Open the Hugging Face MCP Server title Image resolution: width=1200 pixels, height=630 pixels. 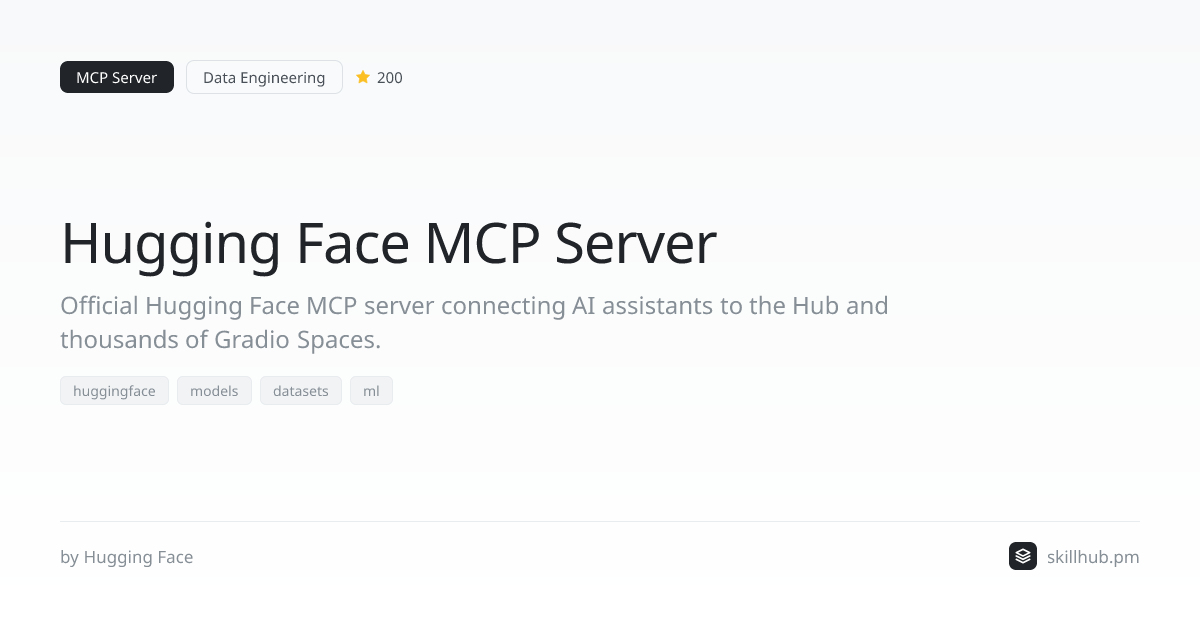(388, 243)
